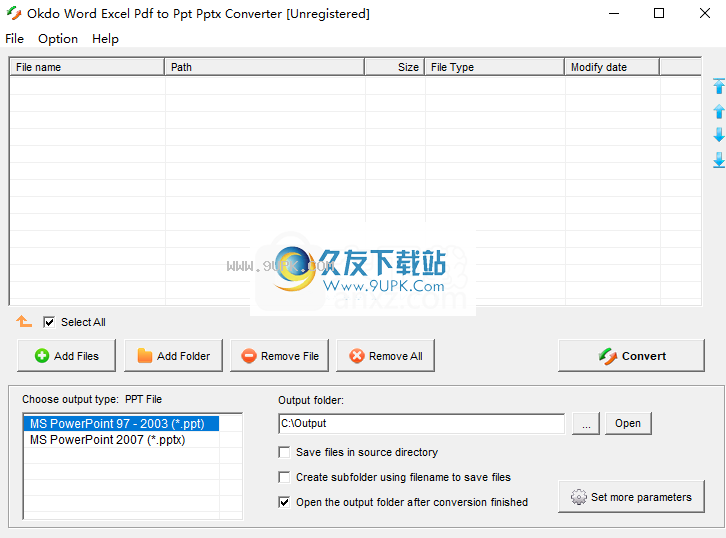
Task: Click the Okdo app logo in title bar
Action: 14,13
